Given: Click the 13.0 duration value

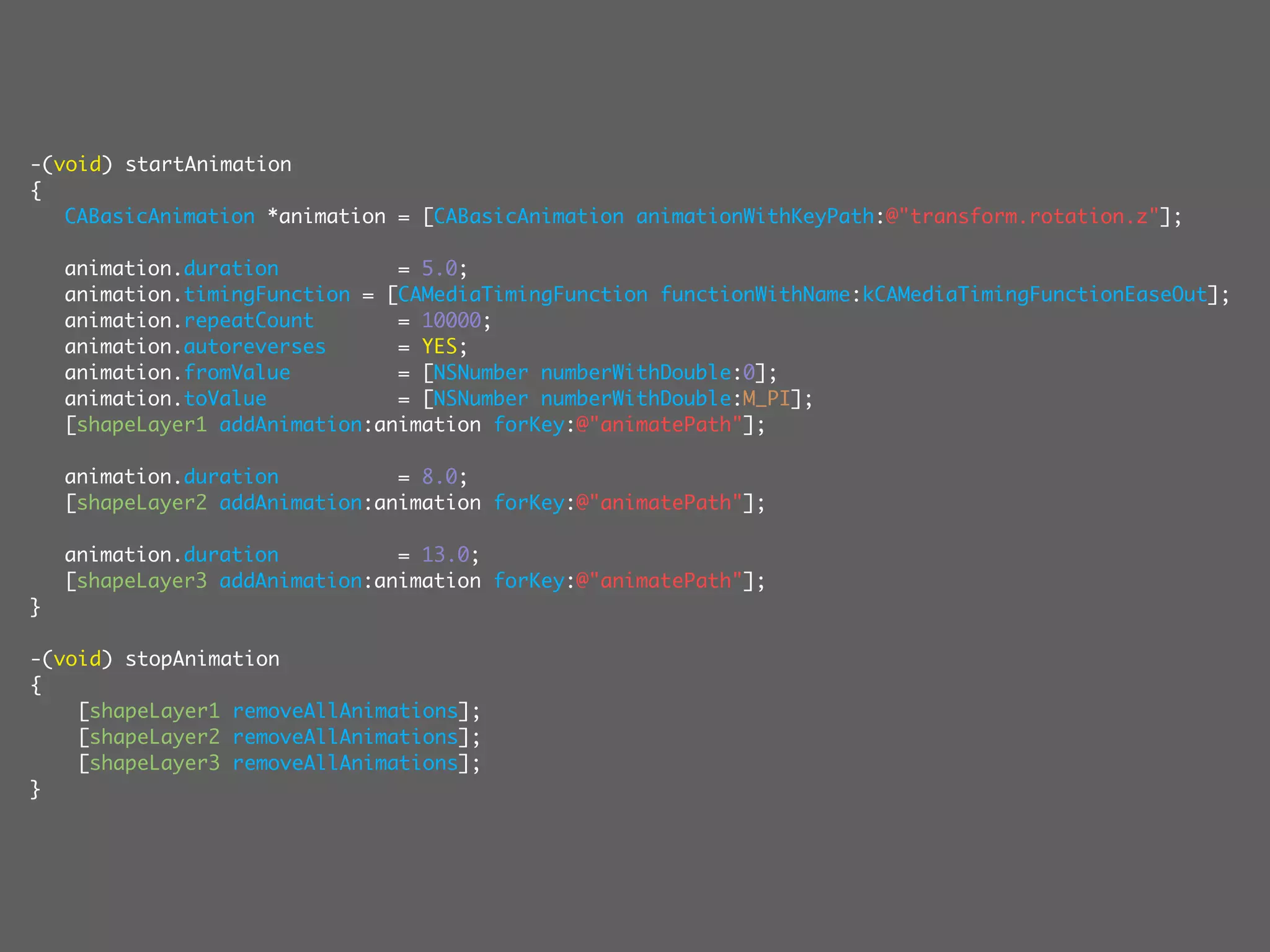Looking at the screenshot, I should click(x=445, y=555).
